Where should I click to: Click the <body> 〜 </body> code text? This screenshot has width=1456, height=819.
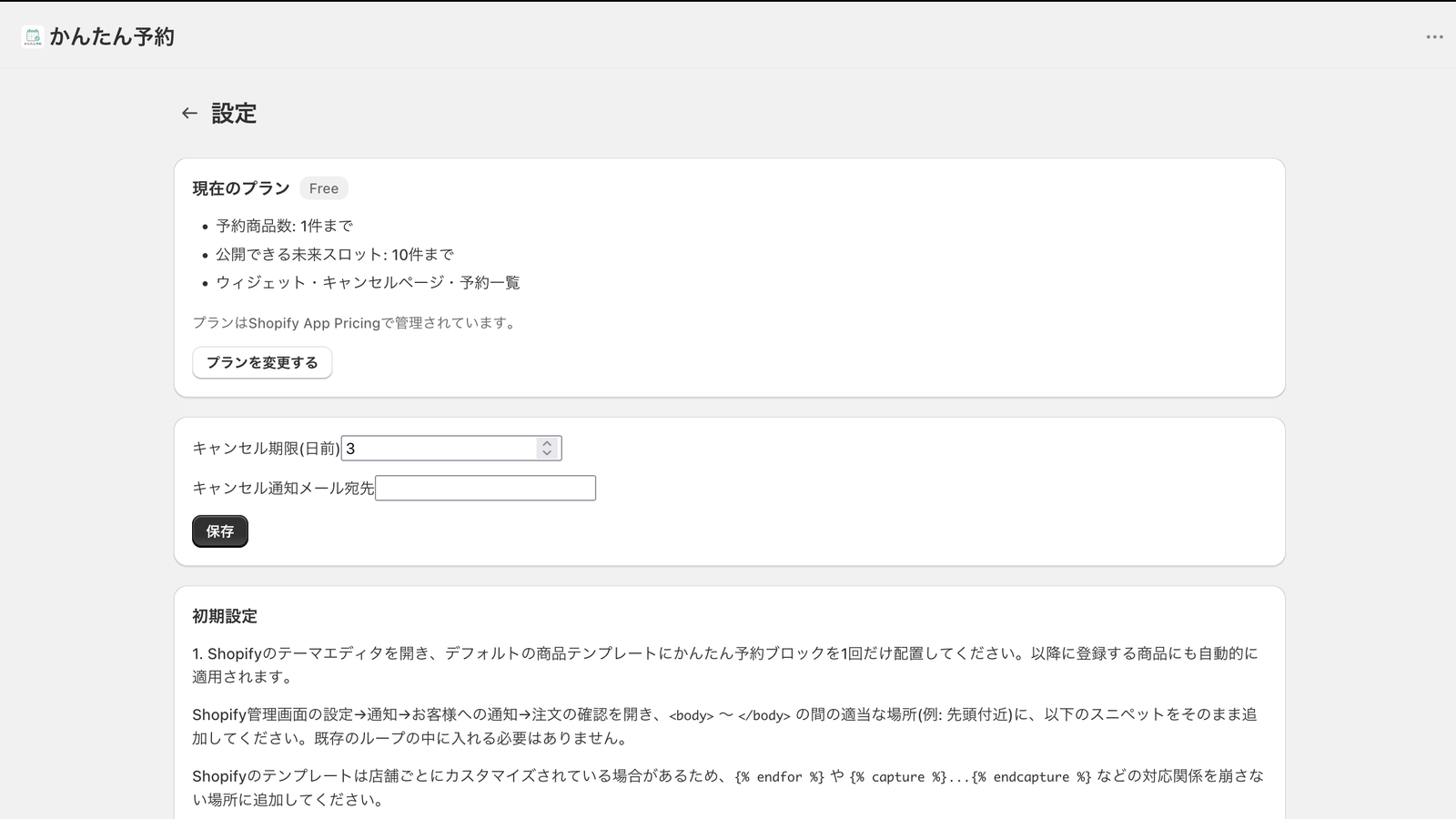(730, 715)
